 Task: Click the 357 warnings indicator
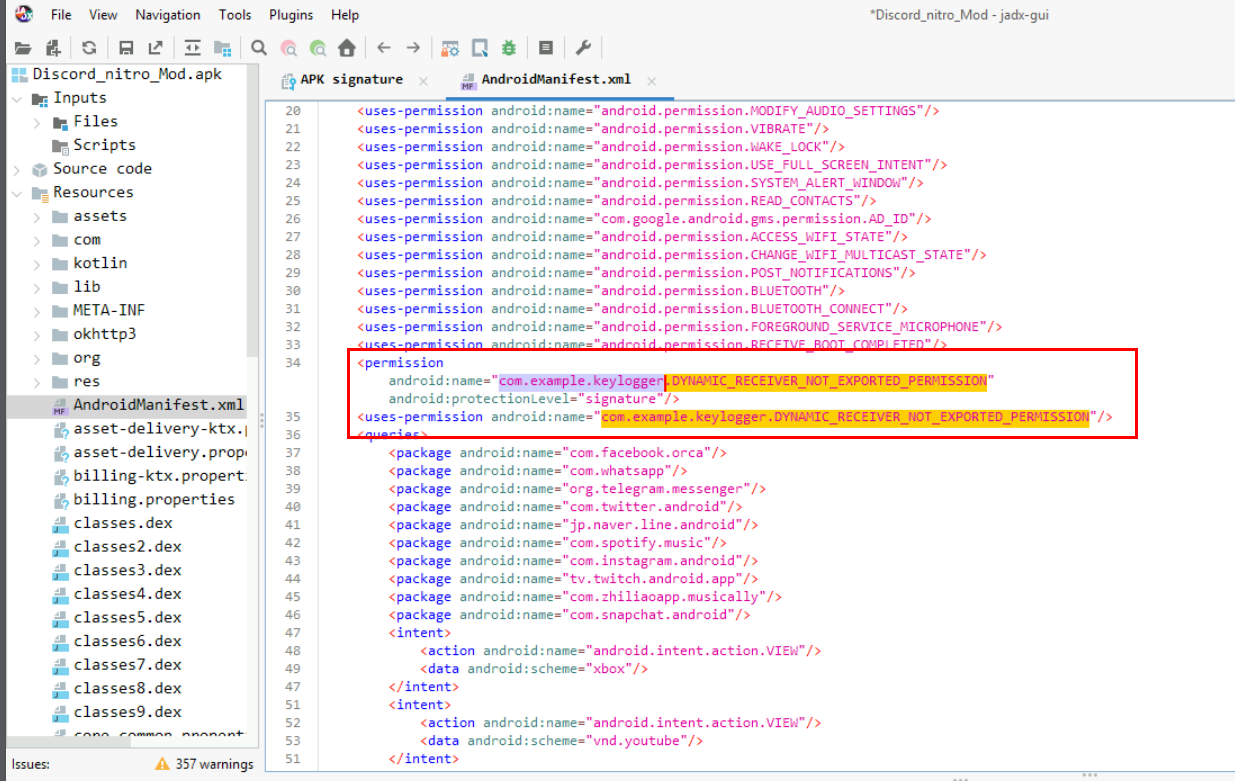click(x=204, y=764)
